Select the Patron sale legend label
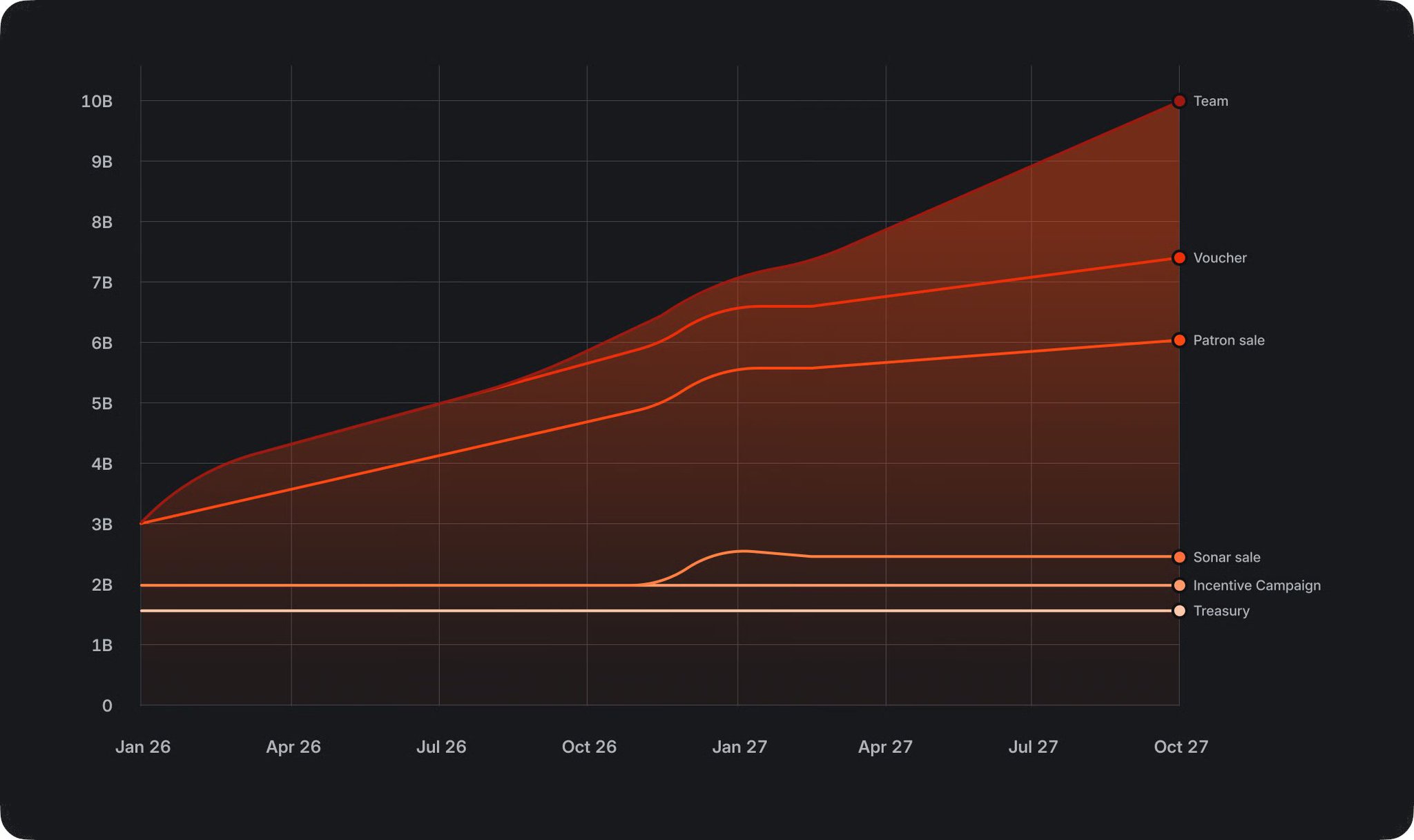 [x=1228, y=340]
